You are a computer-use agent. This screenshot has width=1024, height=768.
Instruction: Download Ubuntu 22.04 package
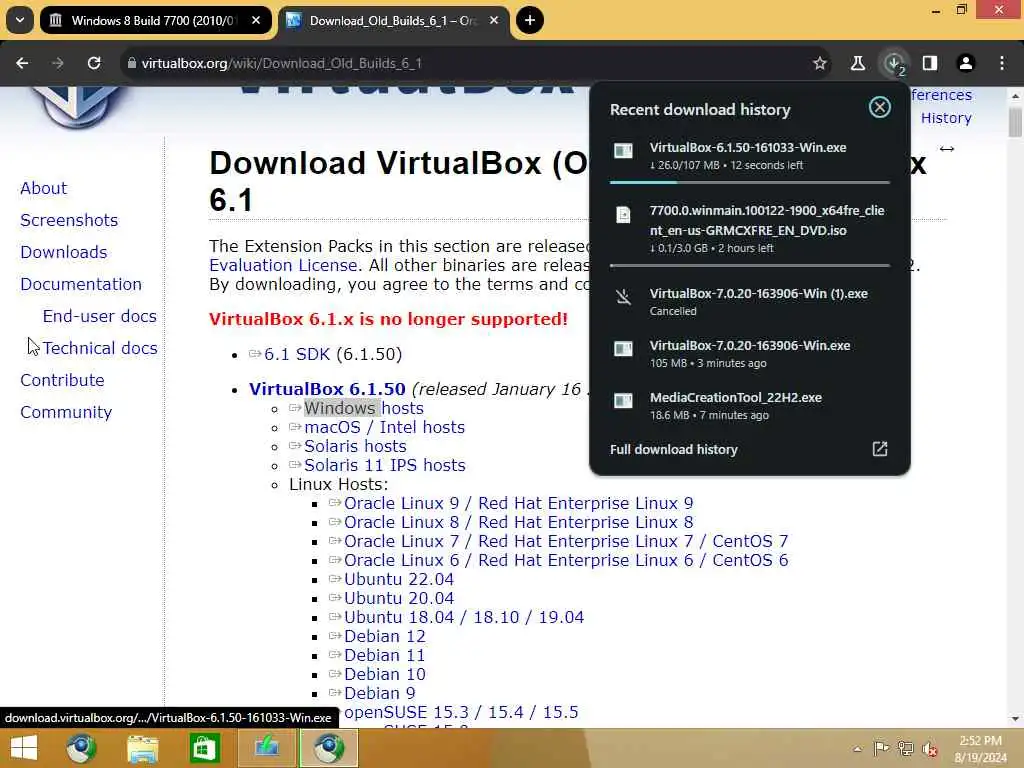(398, 579)
